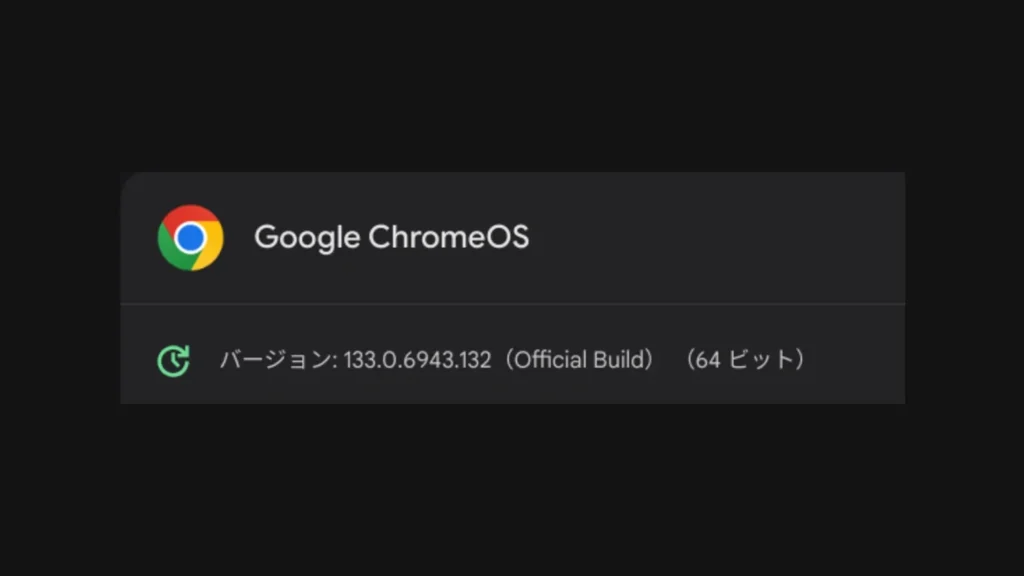Click the rounded top-left corner of panel
Image resolution: width=1024 pixels, height=576 pixels.
click(127, 178)
